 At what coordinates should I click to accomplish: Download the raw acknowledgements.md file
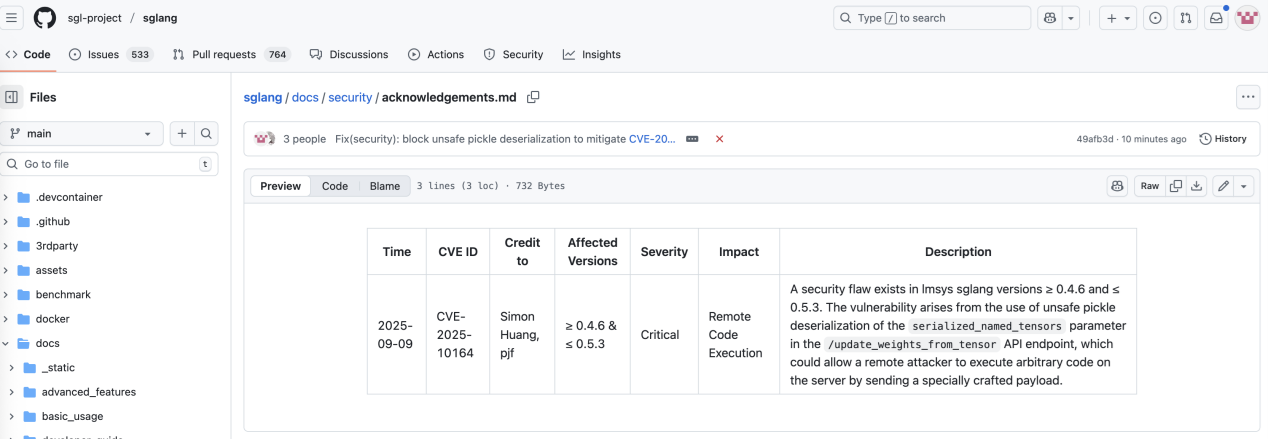[1196, 186]
